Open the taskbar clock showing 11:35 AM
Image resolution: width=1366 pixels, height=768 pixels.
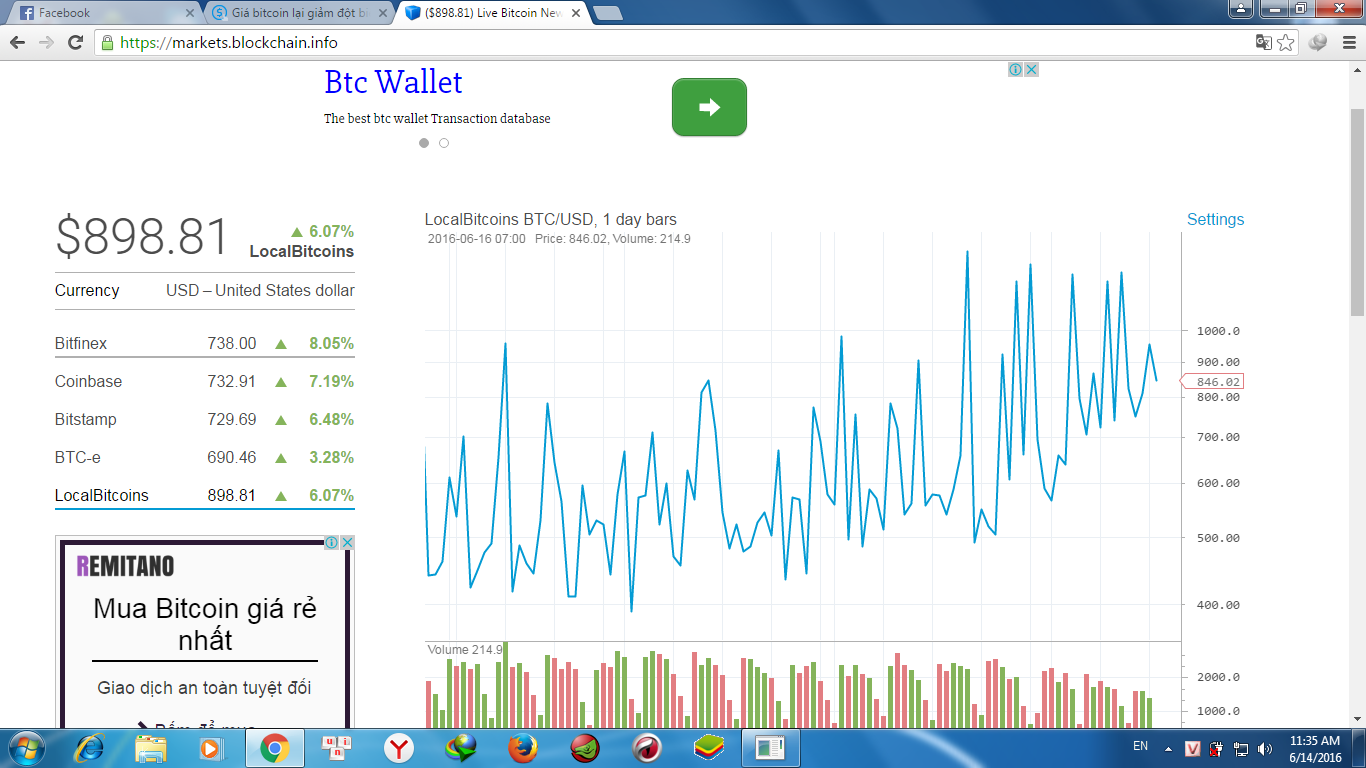(1315, 748)
